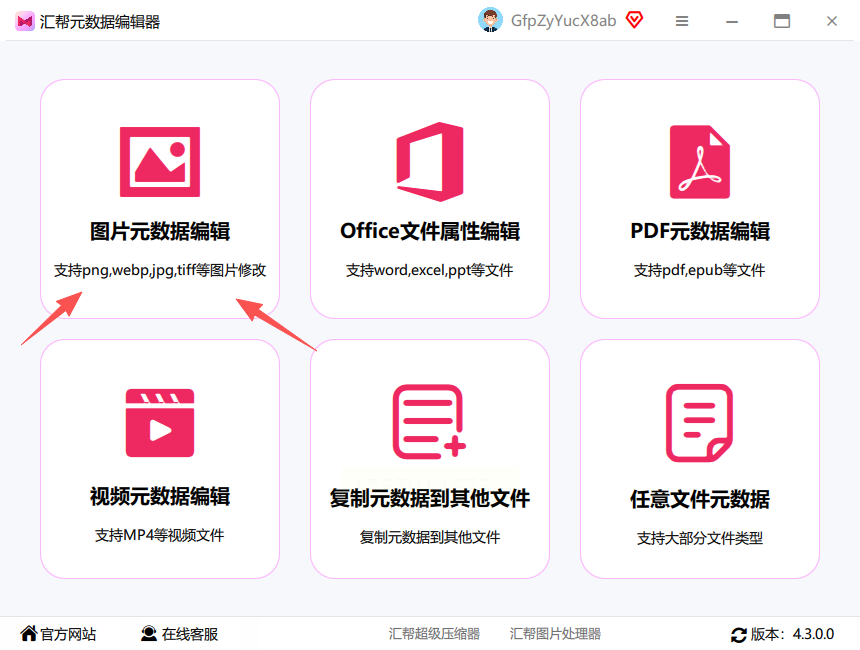Viewport: 860px width, 650px height.
Task: Click text 支持MP4等视频文件
Action: (160, 535)
